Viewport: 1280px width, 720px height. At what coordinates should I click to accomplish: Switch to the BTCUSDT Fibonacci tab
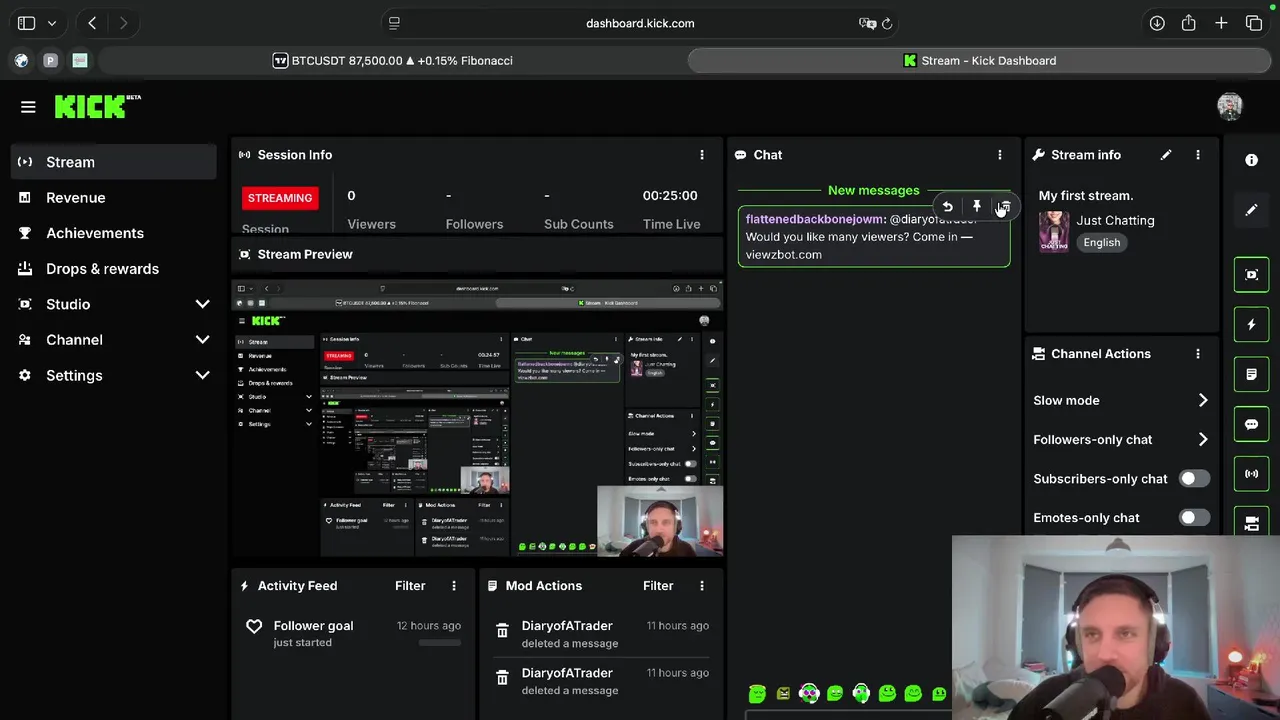pos(393,61)
